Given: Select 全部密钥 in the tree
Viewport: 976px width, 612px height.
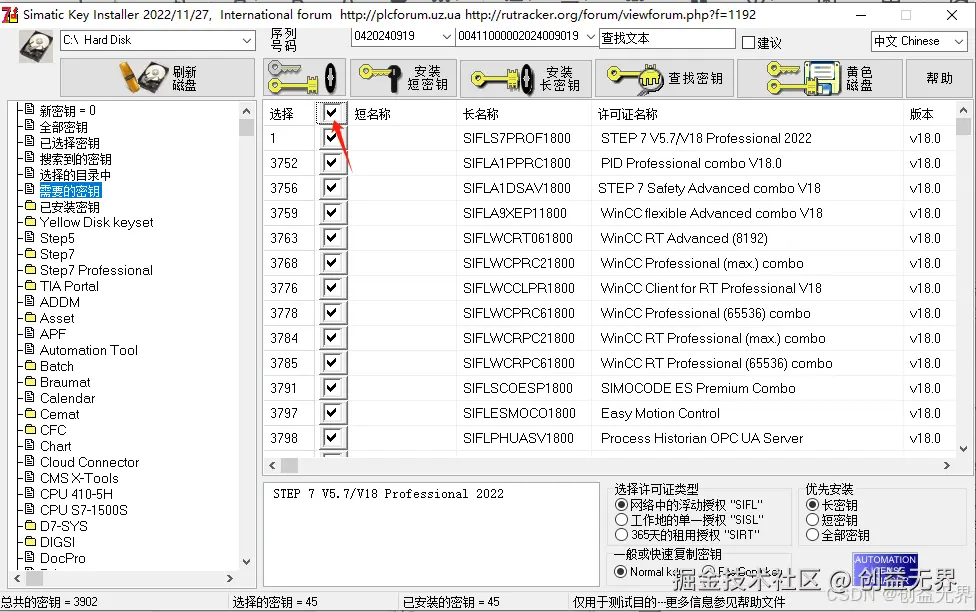Looking at the screenshot, I should click(63, 127).
